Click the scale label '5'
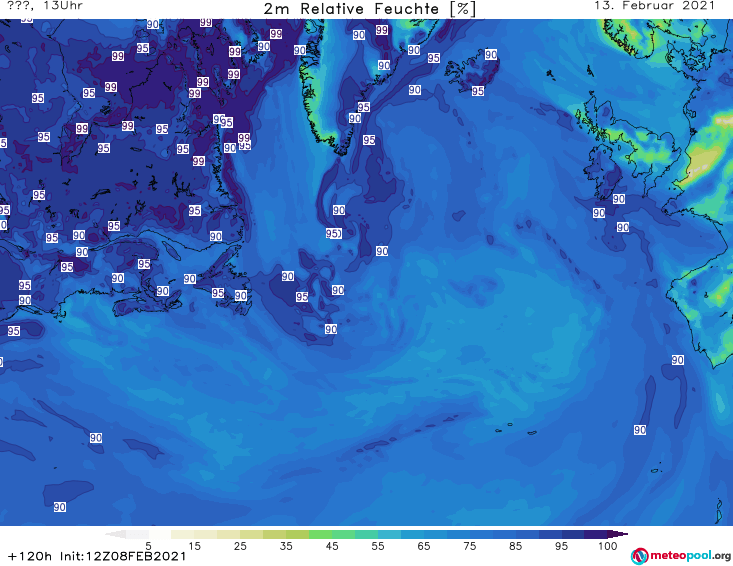This screenshot has width=733, height=566. pos(148,546)
